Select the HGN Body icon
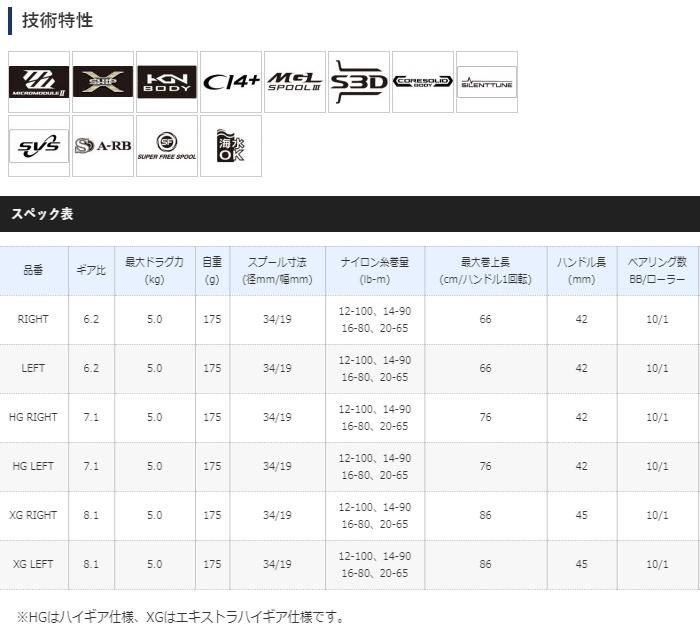This screenshot has height=629, width=700. (x=167, y=82)
